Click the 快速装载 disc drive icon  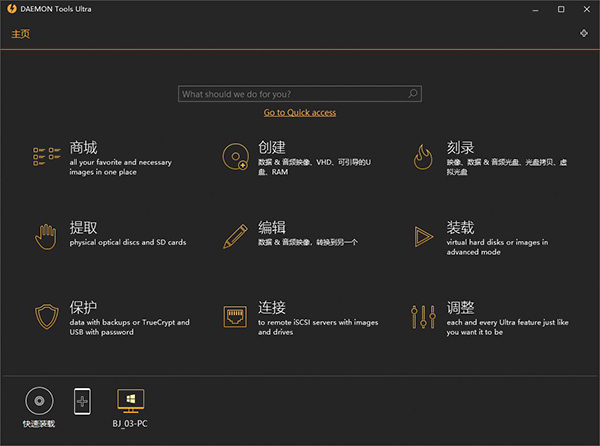[x=39, y=401]
